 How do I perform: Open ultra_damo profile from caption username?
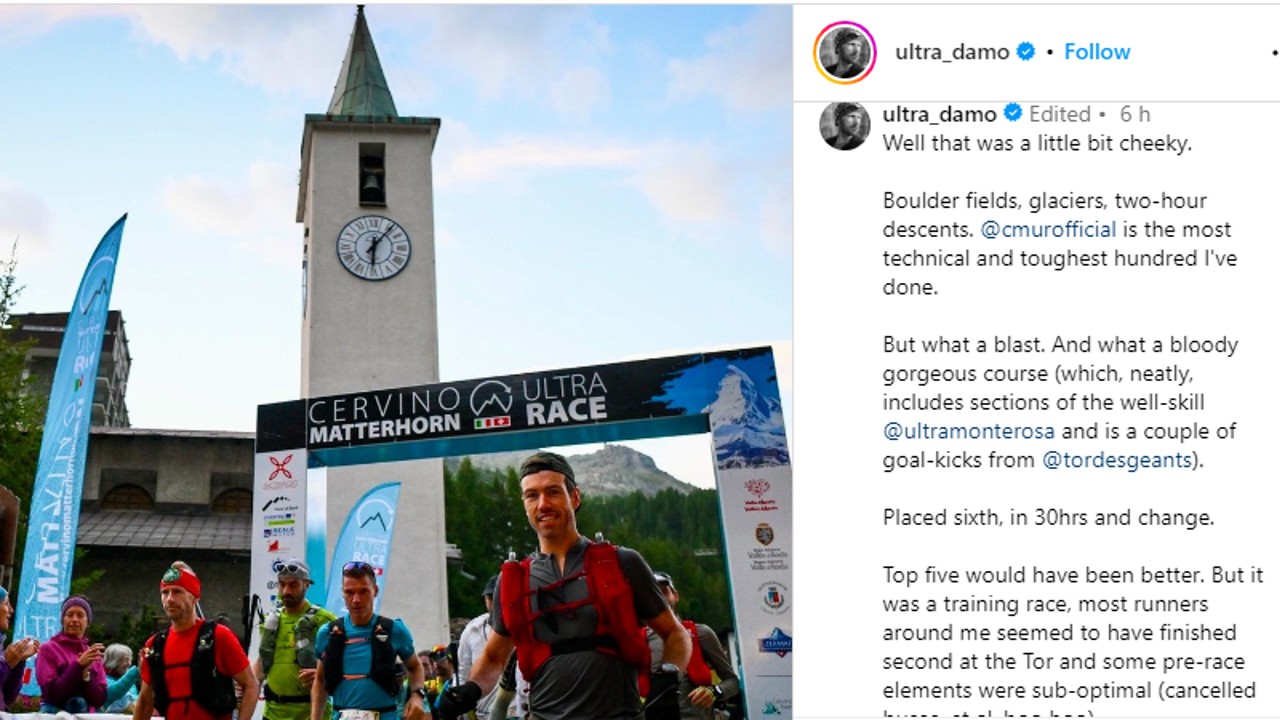[940, 114]
